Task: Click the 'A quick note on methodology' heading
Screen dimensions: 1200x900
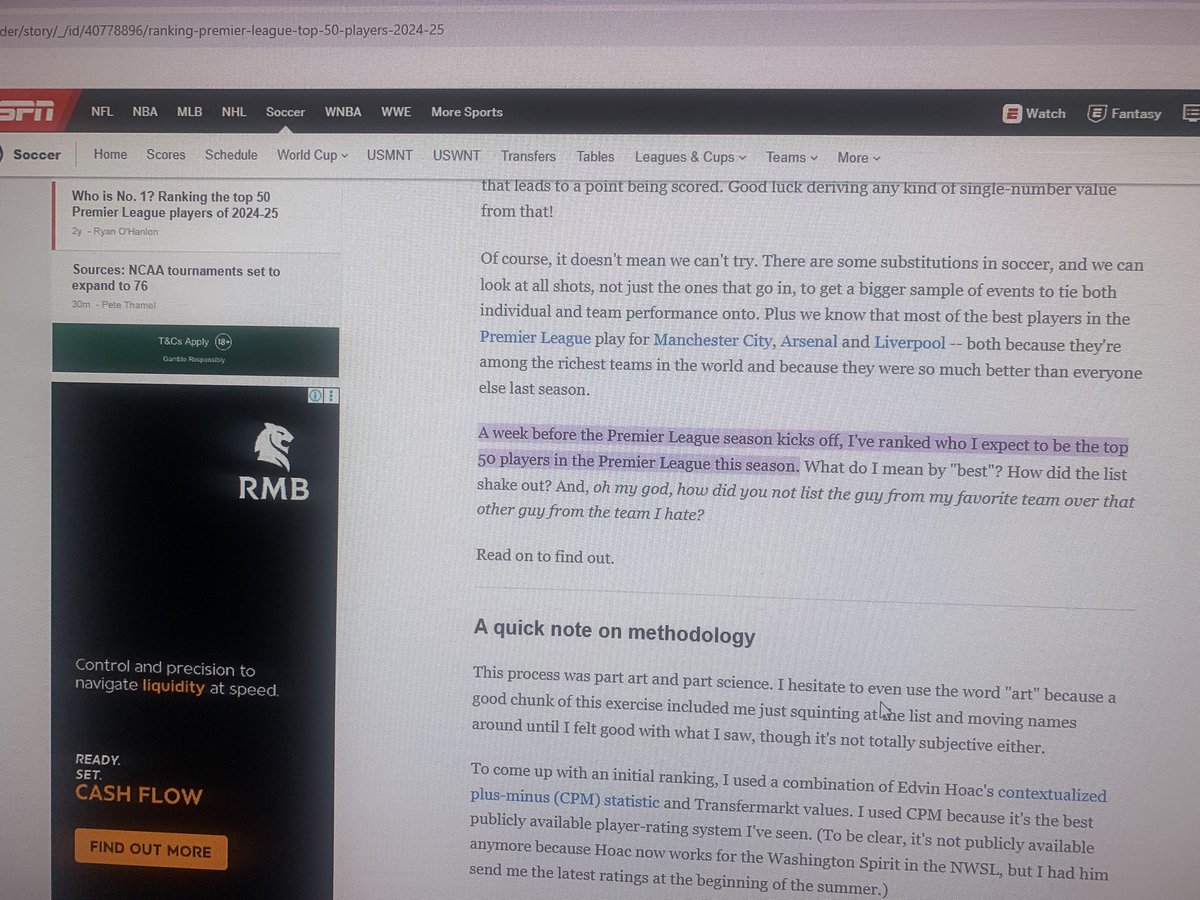Action: 614,633
